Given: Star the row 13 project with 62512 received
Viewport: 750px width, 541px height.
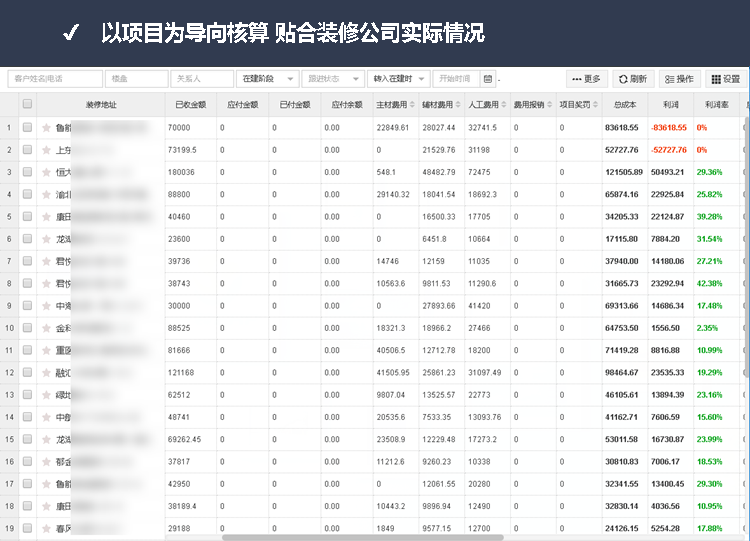Looking at the screenshot, I should click(x=46, y=395).
